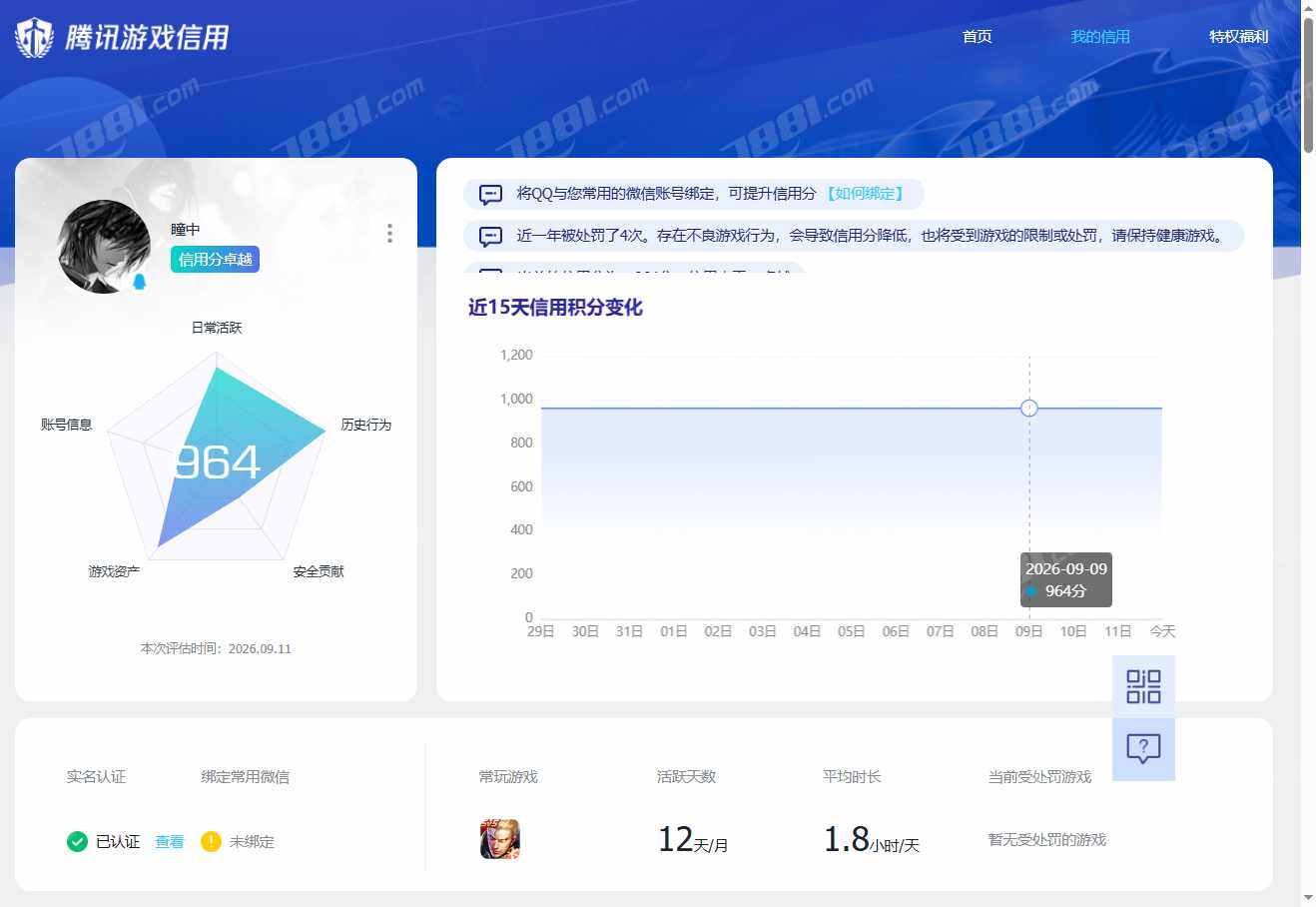
Task: Click the chart data point at 09日
Action: click(1029, 408)
